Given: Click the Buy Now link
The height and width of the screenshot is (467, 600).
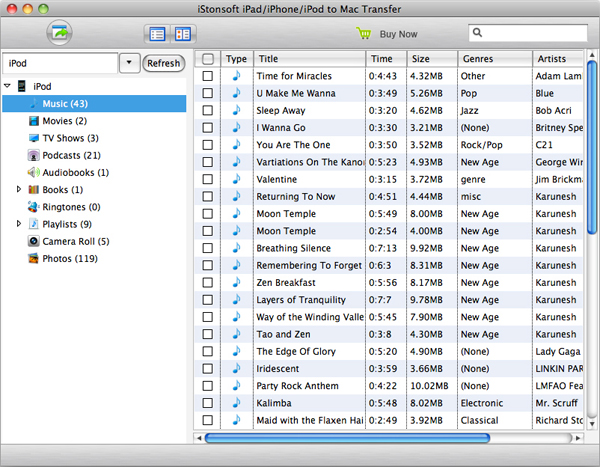Looking at the screenshot, I should pyautogui.click(x=398, y=34).
